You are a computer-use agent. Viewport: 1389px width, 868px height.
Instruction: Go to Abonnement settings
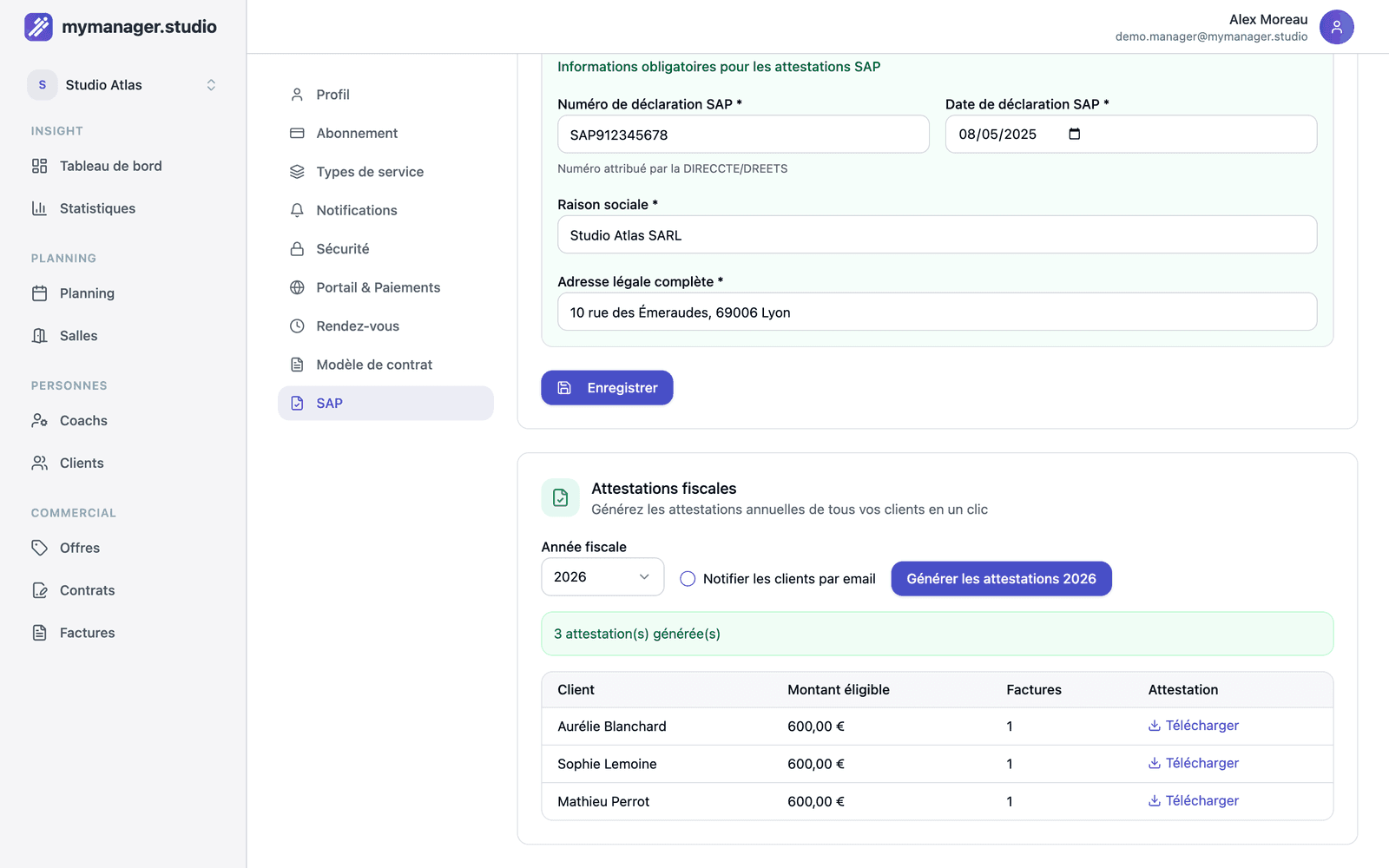point(385,133)
